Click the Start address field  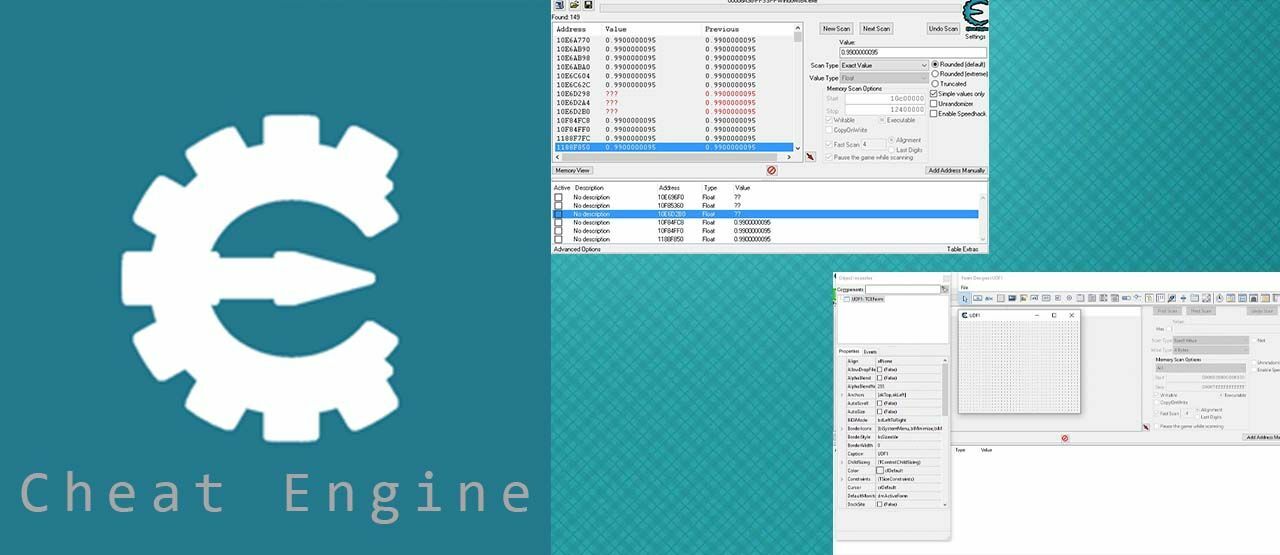[x=886, y=99]
